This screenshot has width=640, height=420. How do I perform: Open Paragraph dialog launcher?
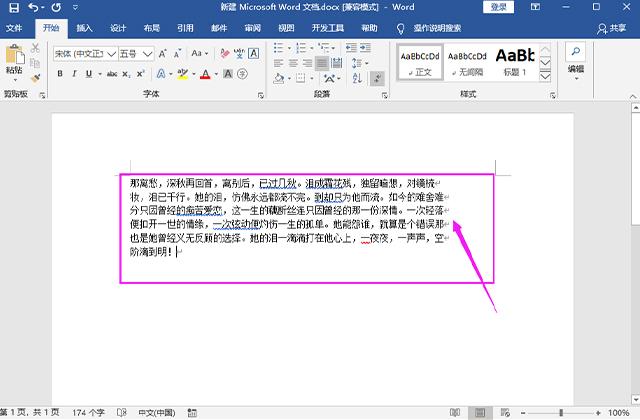(x=384, y=95)
